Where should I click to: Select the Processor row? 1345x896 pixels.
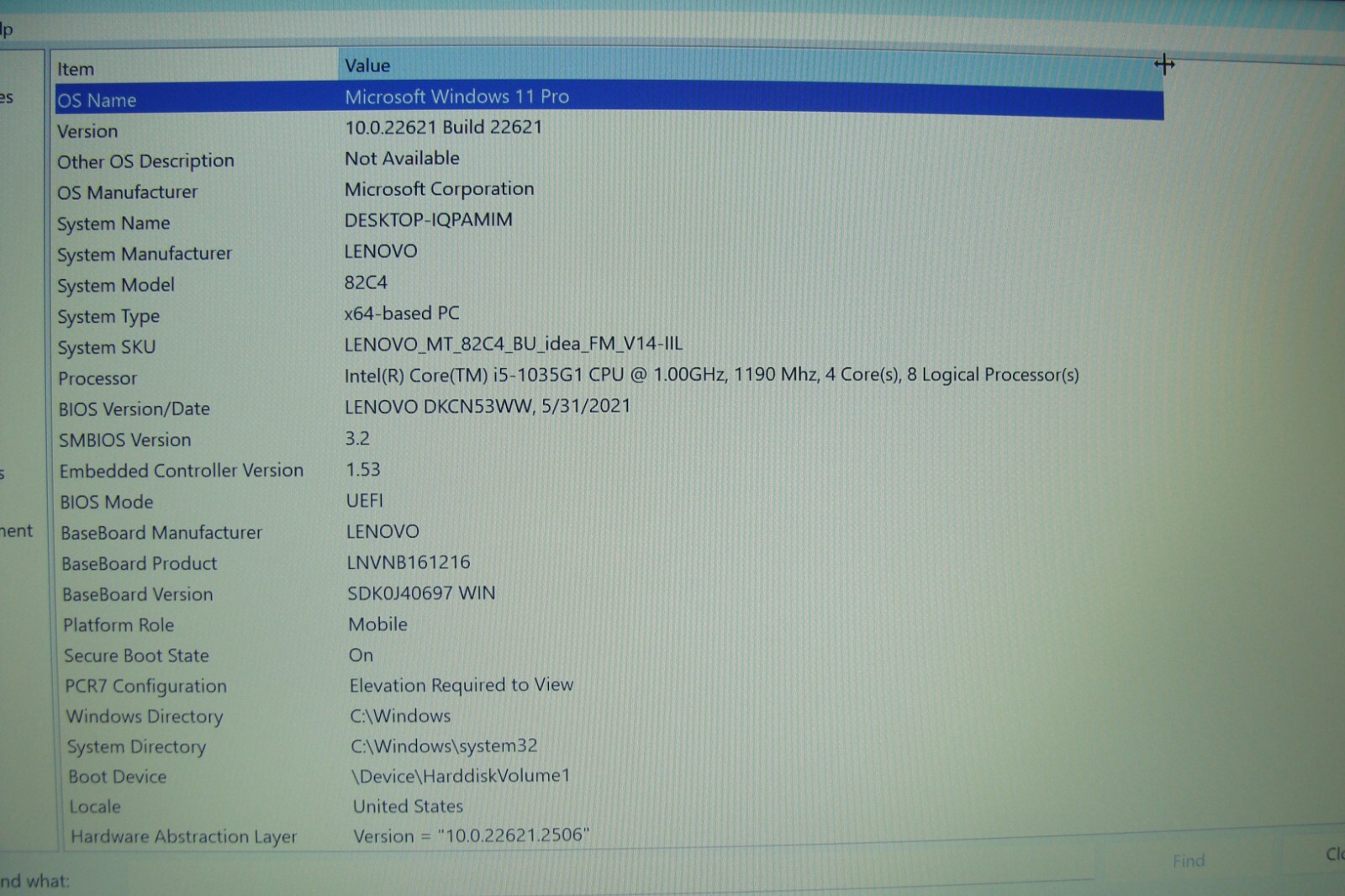pyautogui.click(x=98, y=378)
